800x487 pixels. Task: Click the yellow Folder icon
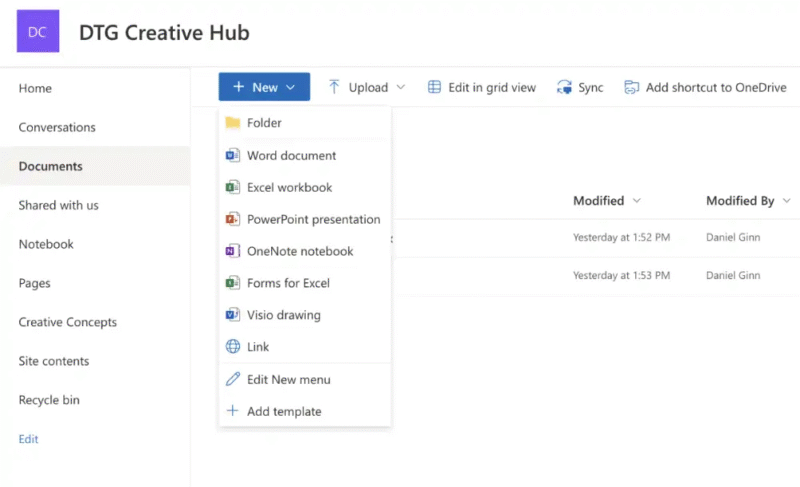(232, 123)
